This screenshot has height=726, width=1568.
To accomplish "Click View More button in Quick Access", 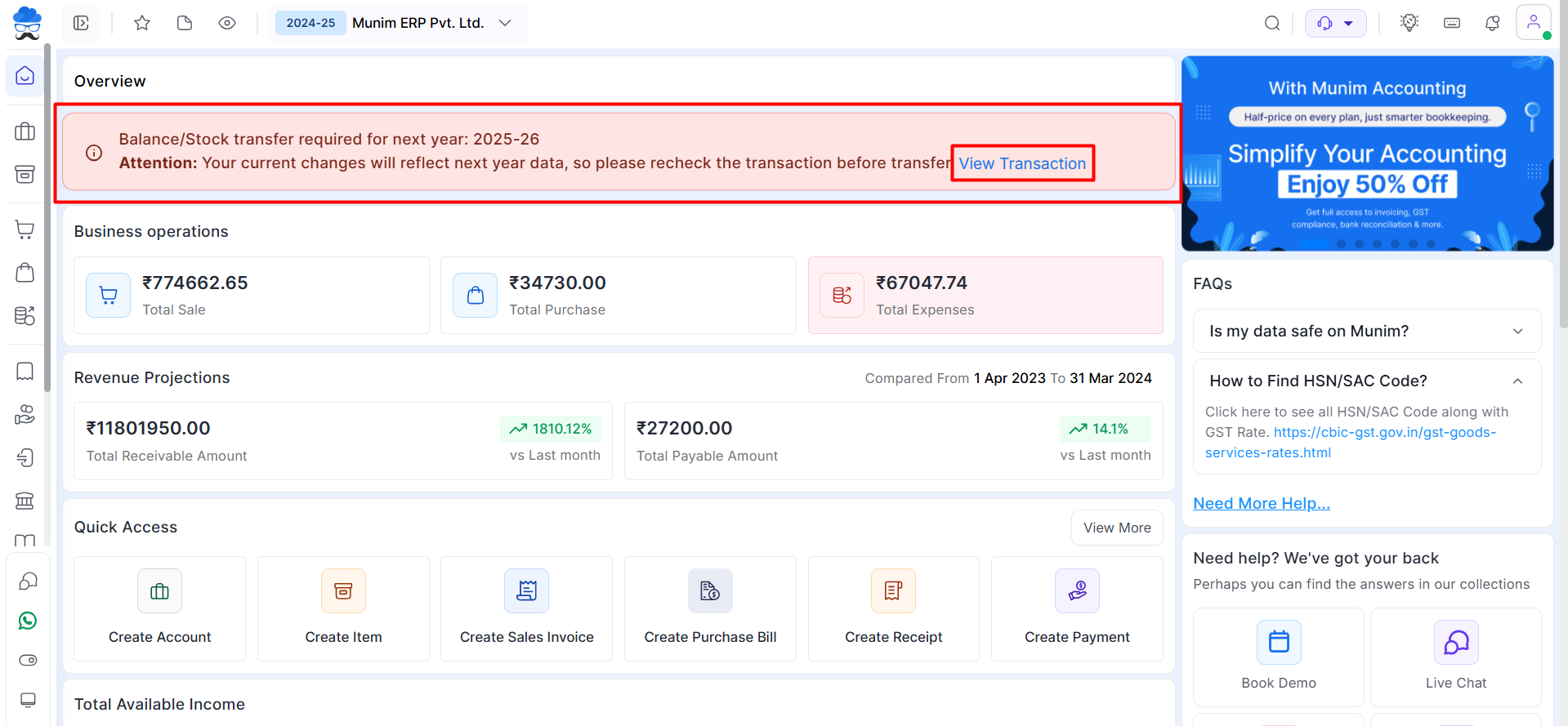I will (1117, 528).
